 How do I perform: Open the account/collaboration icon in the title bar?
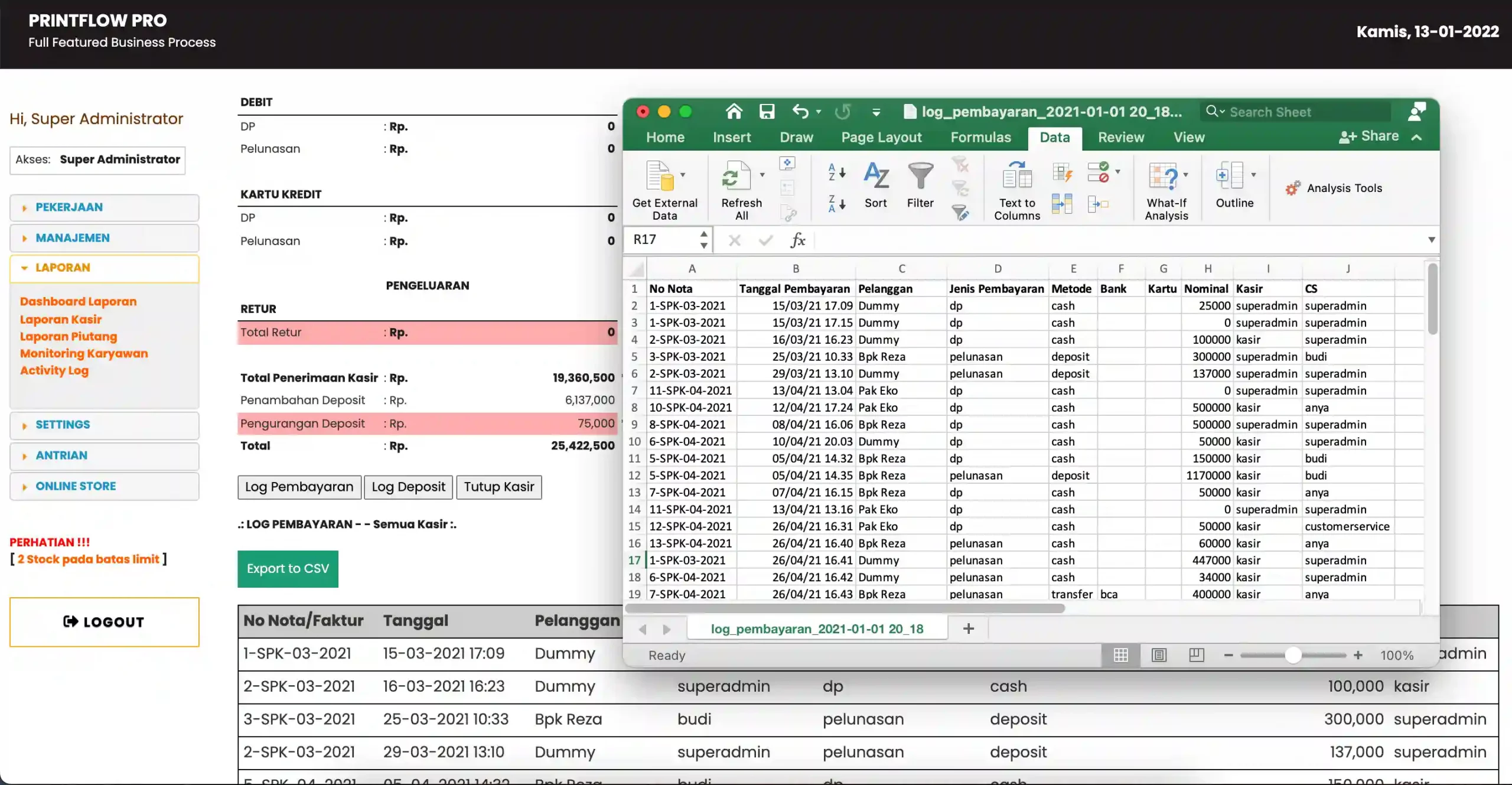1416,111
